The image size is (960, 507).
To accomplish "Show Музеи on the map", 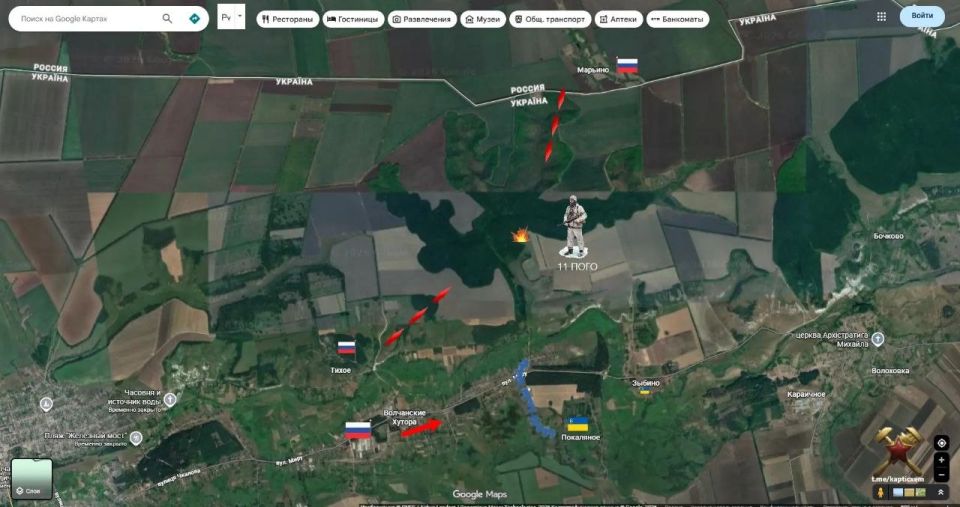I will coord(482,19).
